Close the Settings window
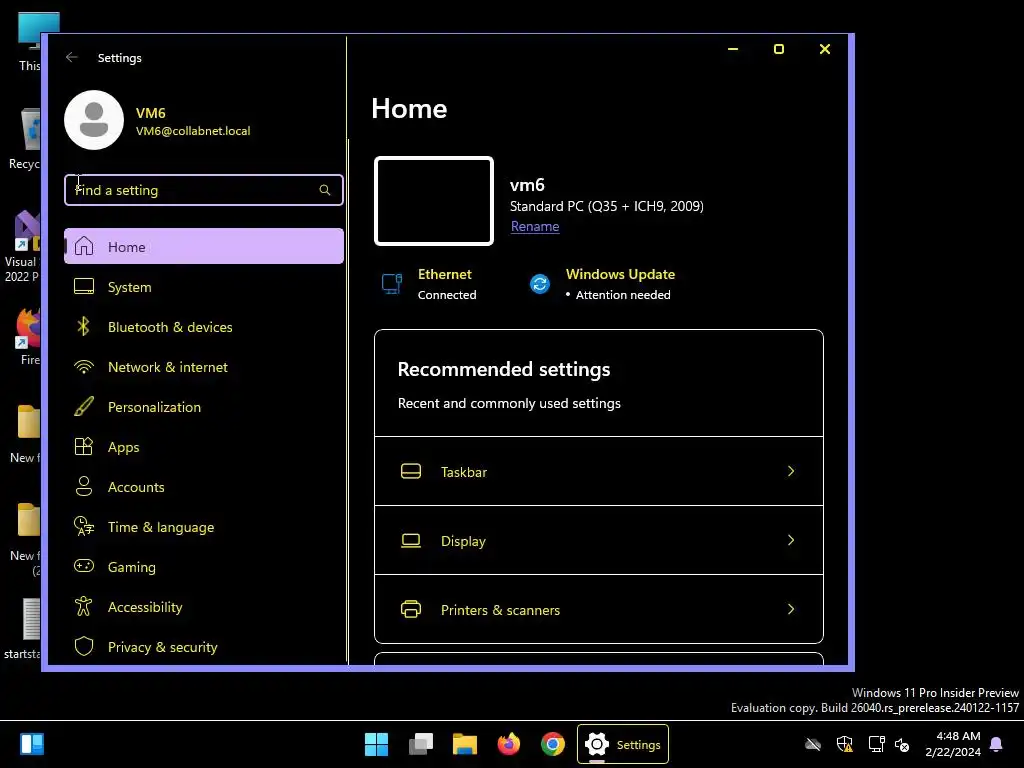The image size is (1024, 768). (825, 49)
